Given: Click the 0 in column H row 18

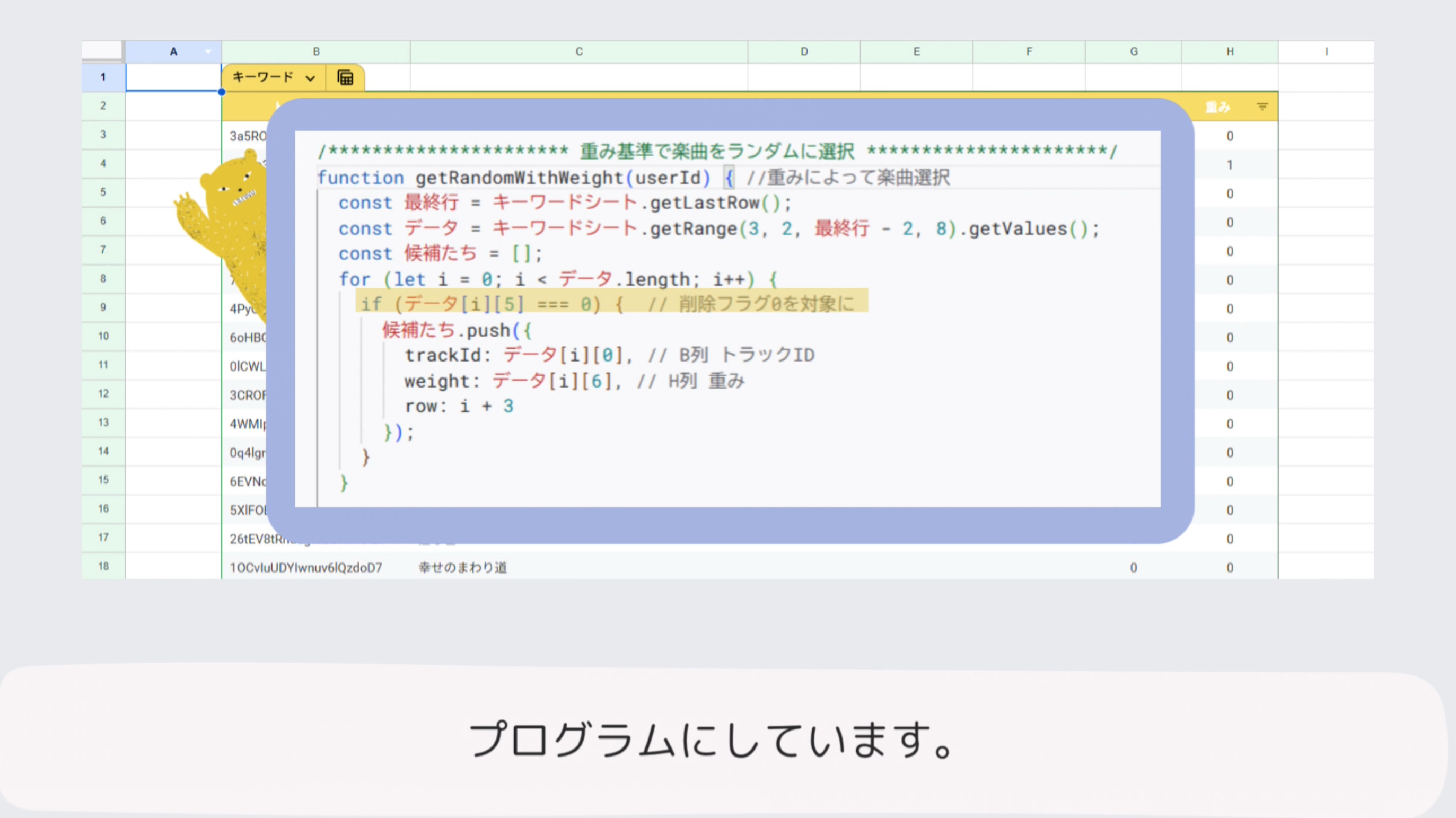Looking at the screenshot, I should click(1230, 568).
